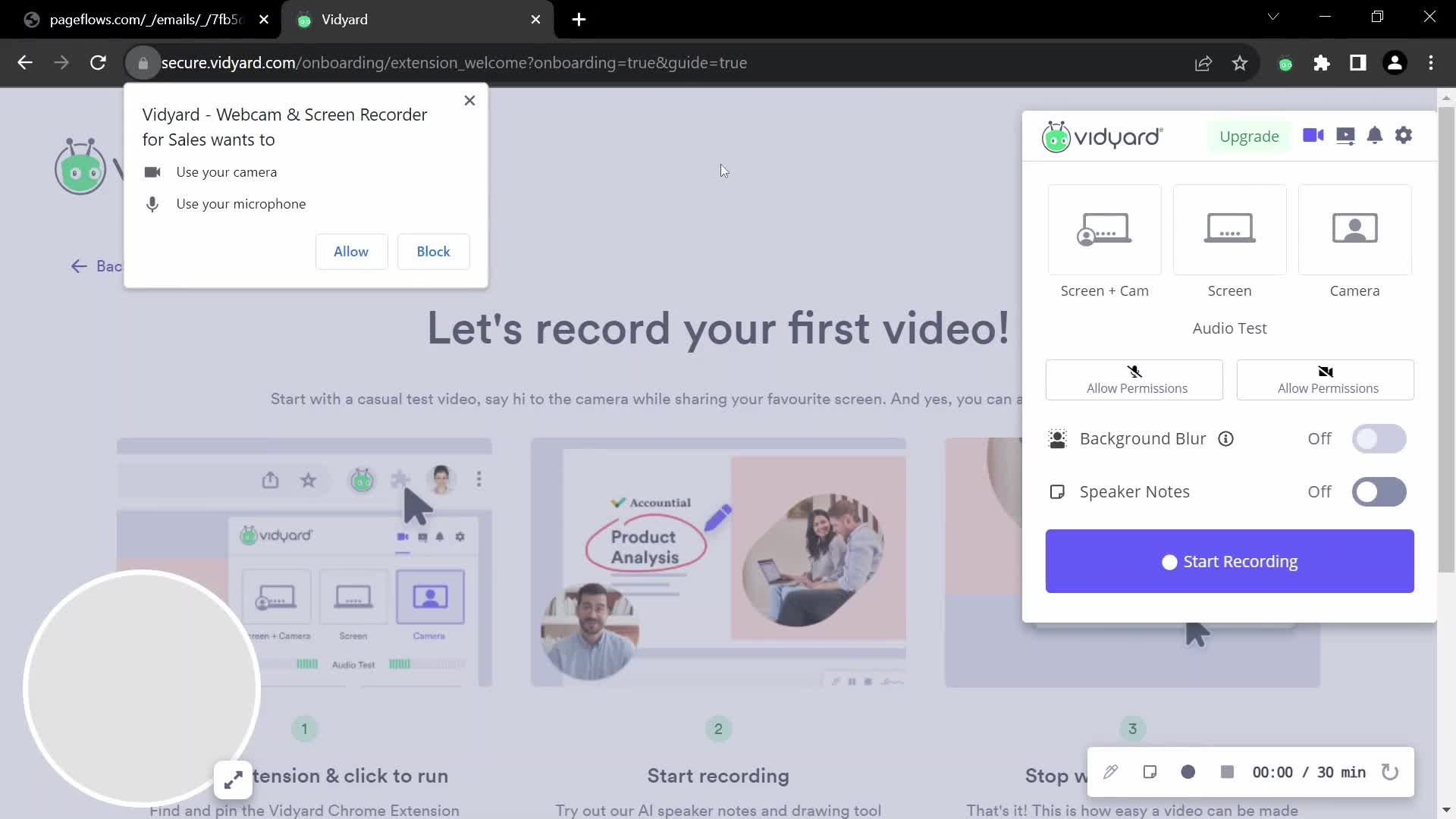Image resolution: width=1456 pixels, height=819 pixels.
Task: Click 'Start recording' step heading
Action: point(718,776)
